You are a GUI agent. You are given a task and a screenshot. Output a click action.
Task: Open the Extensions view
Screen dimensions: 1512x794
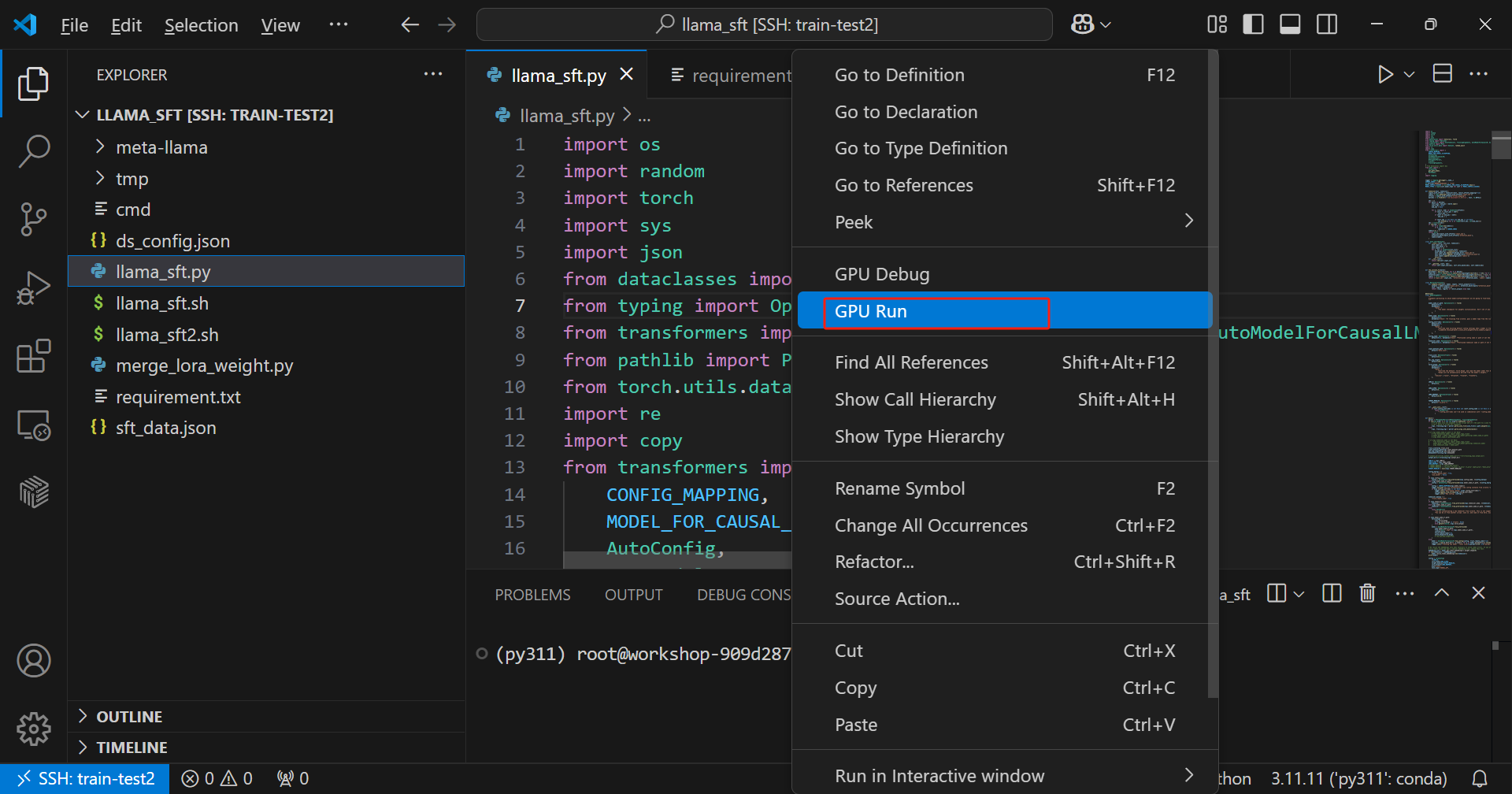(34, 357)
